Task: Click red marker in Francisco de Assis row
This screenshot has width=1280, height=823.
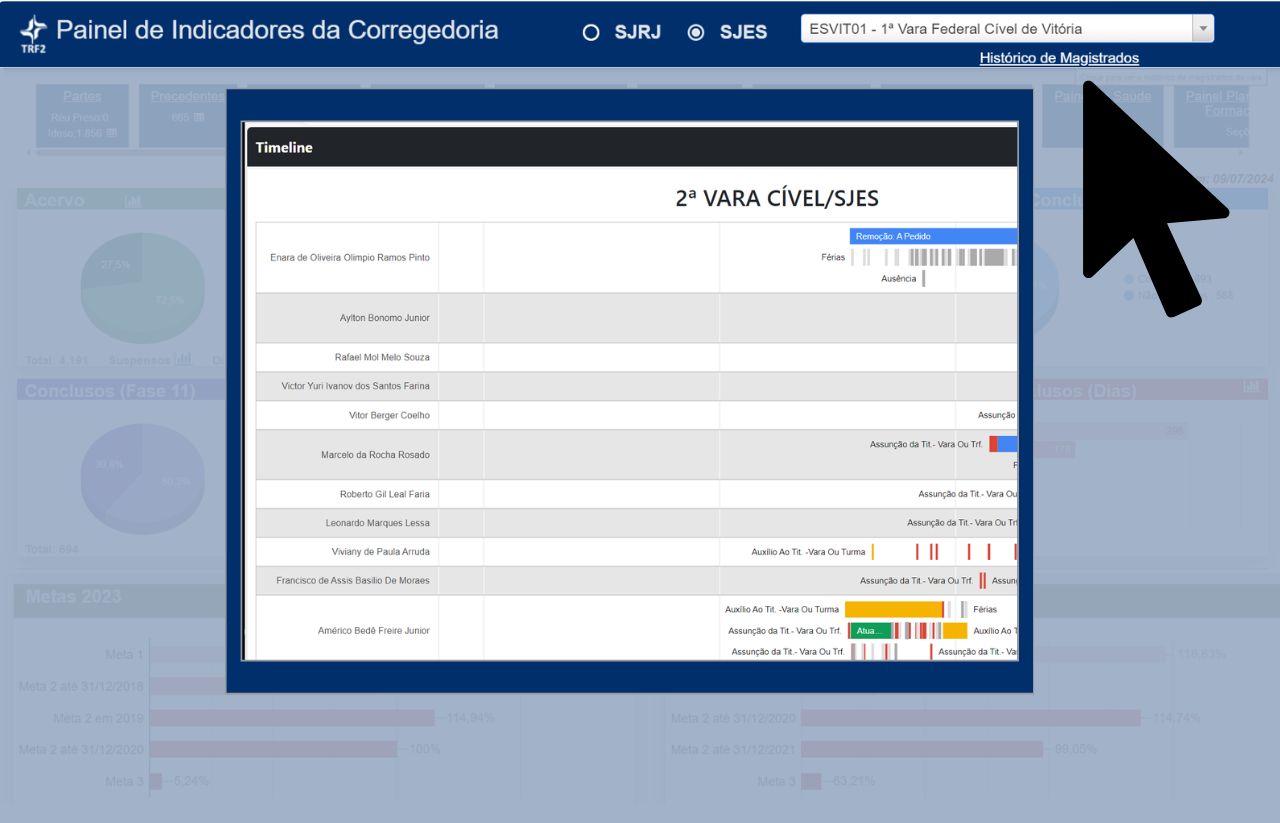Action: [x=982, y=580]
